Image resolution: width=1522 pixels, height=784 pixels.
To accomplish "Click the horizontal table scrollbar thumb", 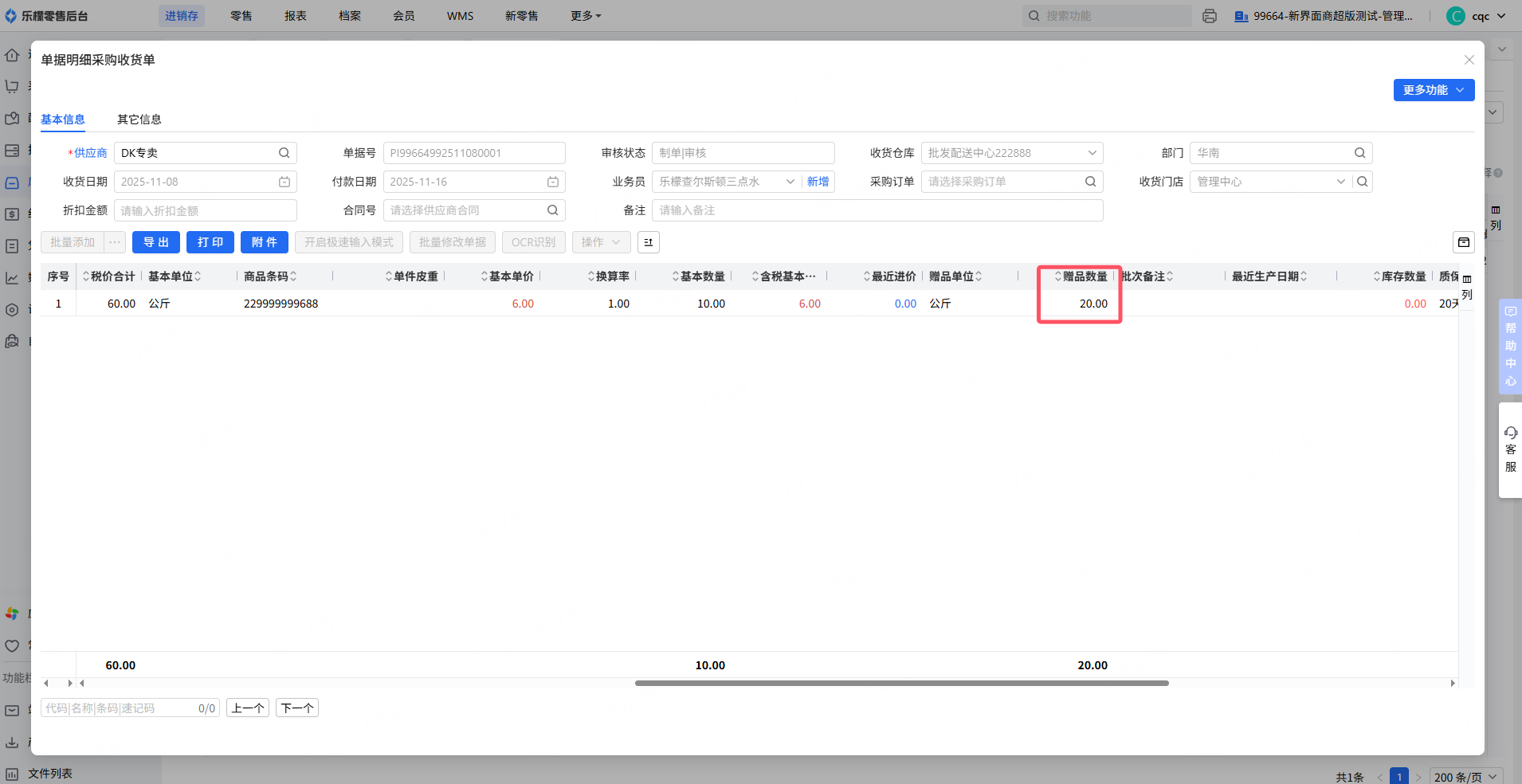I will click(x=902, y=683).
